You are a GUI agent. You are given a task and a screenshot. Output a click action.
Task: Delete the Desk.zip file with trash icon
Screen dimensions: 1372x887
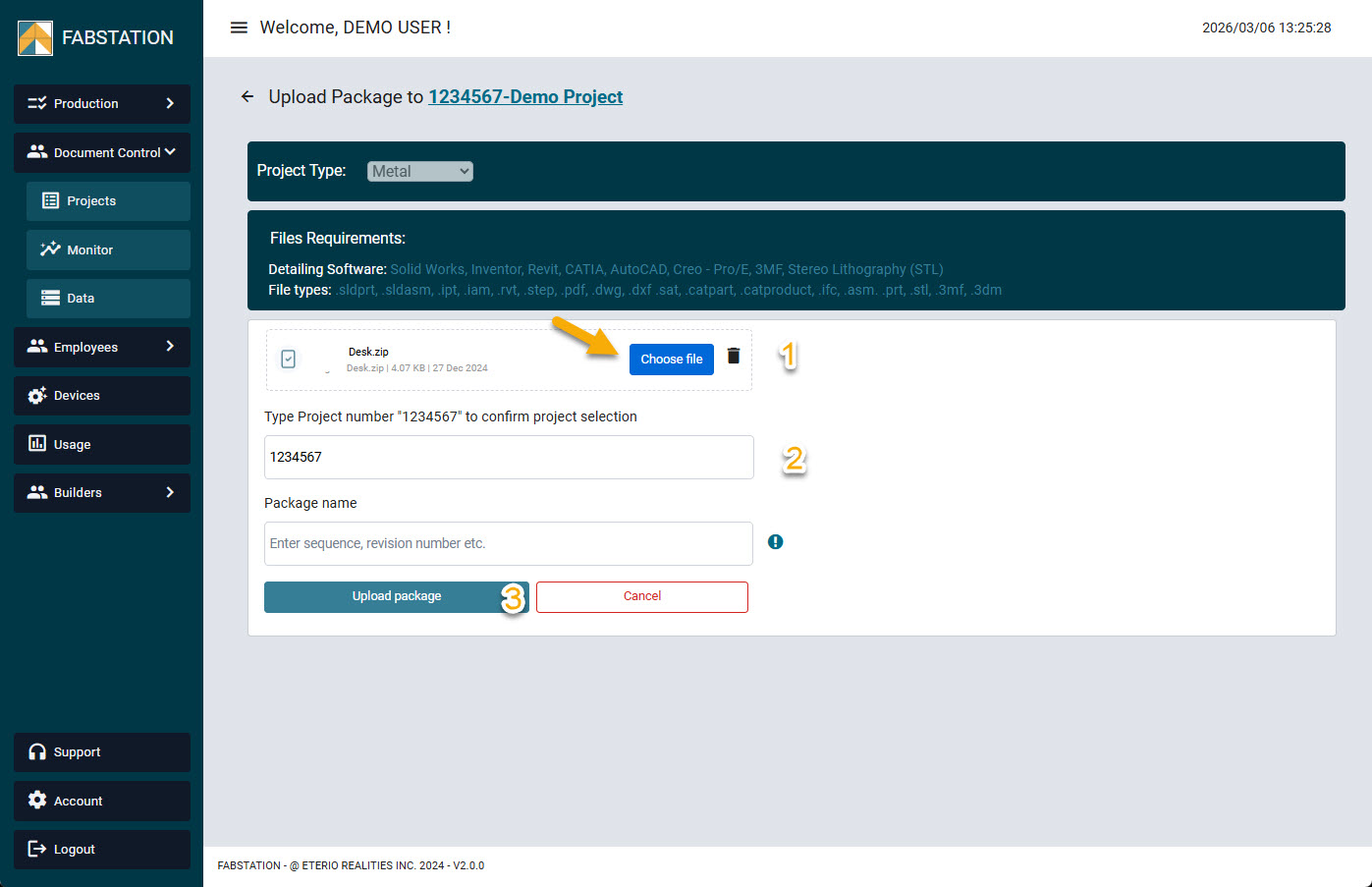734,356
